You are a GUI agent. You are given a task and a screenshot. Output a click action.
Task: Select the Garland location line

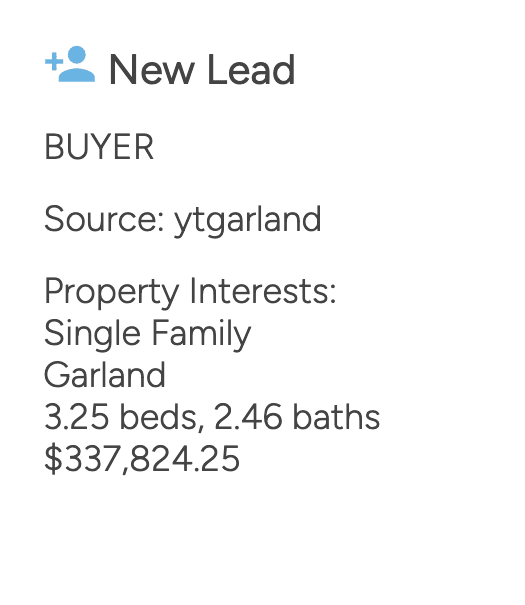point(105,375)
